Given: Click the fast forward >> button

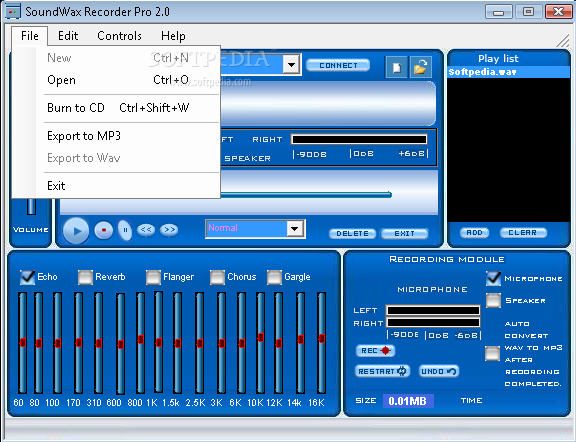Looking at the screenshot, I should click(x=169, y=230).
